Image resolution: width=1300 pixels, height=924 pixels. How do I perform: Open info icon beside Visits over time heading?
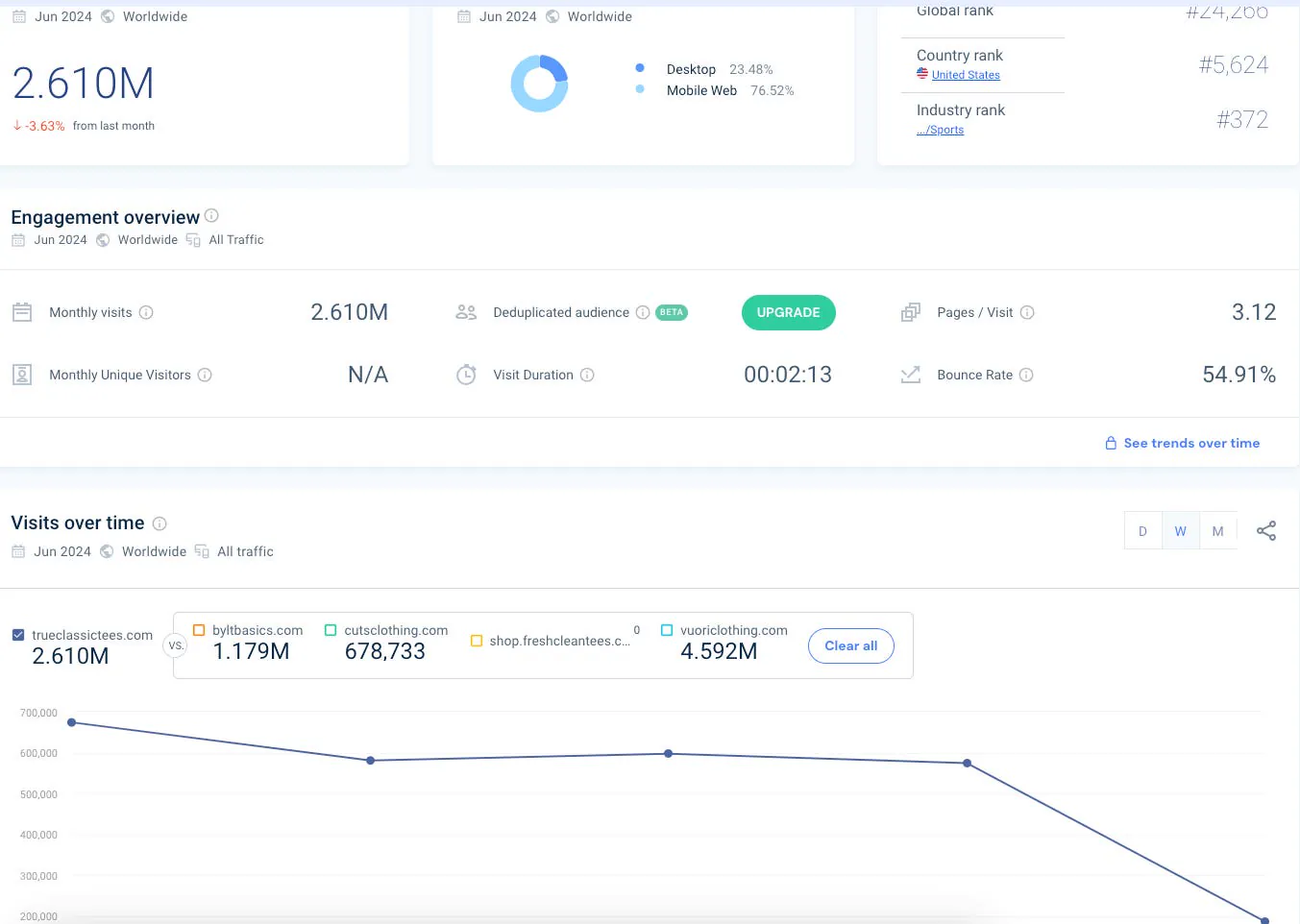click(x=159, y=523)
